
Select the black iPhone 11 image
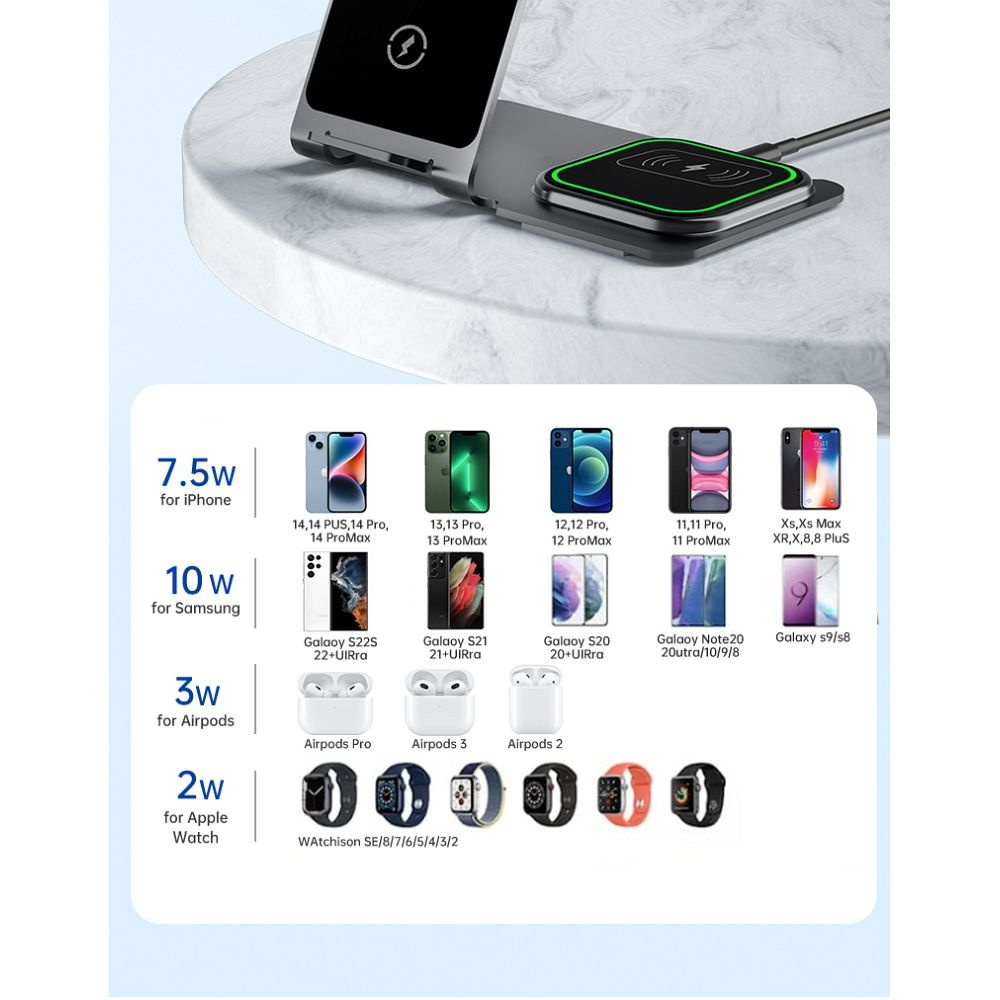[x=700, y=470]
